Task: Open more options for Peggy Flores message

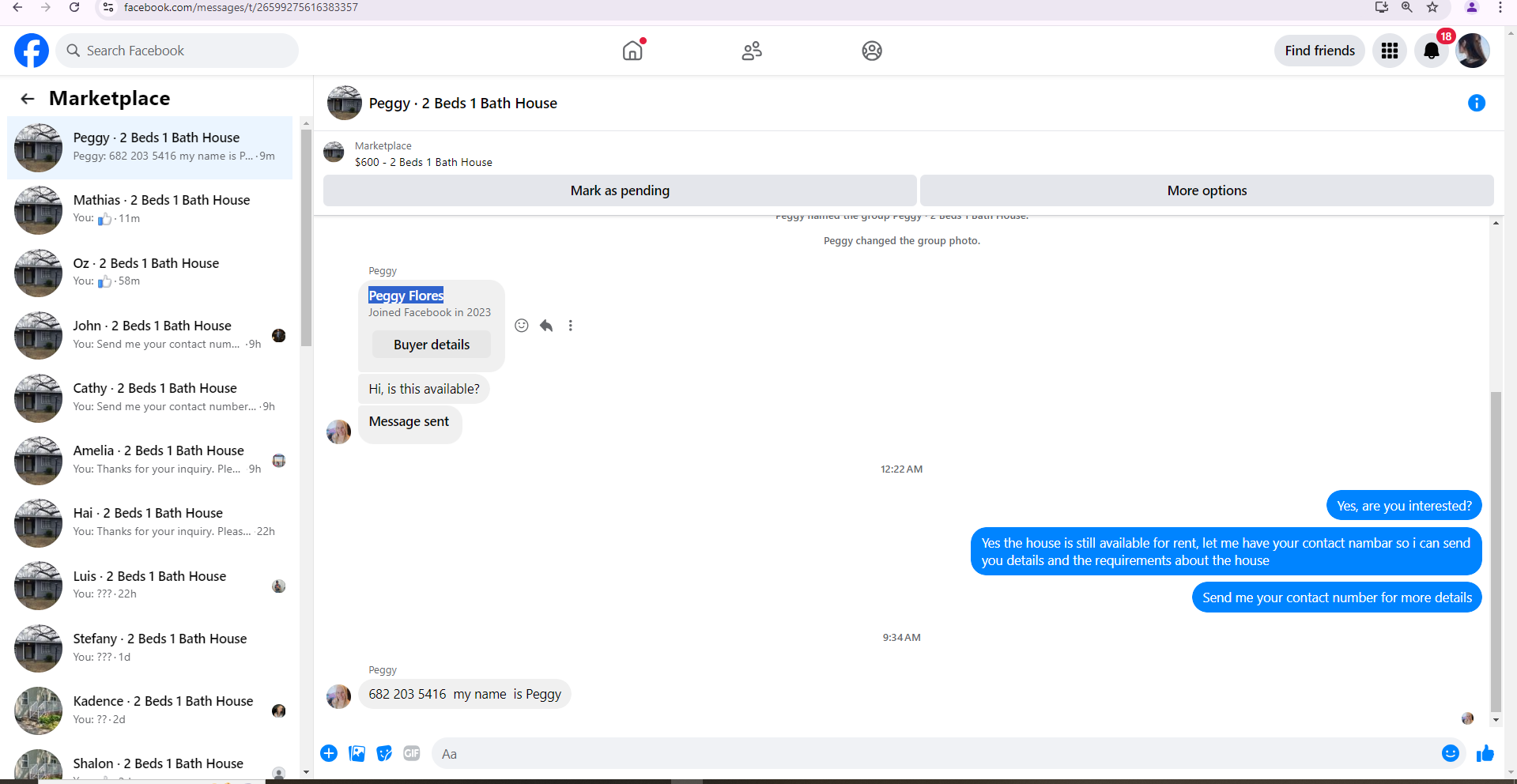Action: (571, 326)
